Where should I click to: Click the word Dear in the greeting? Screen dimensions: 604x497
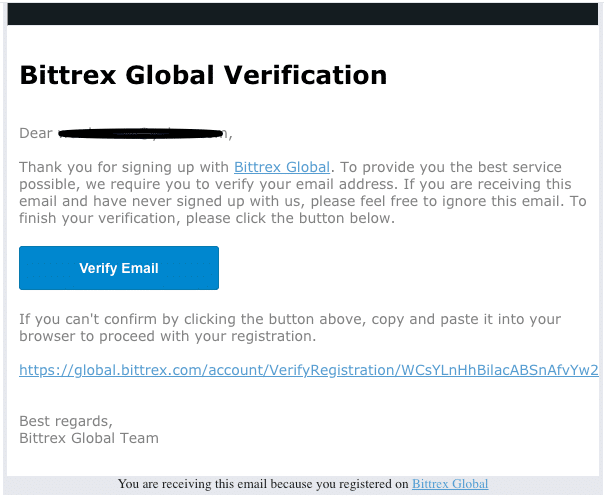coord(36,133)
